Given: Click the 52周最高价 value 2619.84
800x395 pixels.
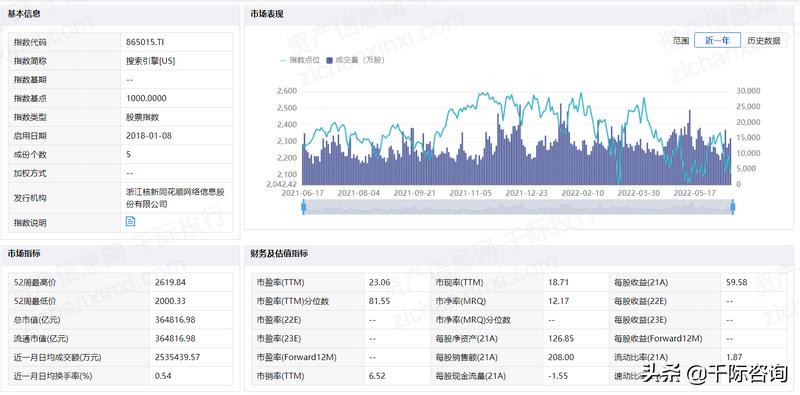Looking at the screenshot, I should [170, 282].
